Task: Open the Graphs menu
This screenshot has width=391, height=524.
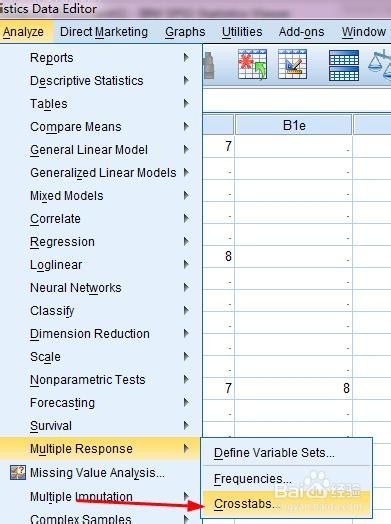Action: (x=185, y=32)
